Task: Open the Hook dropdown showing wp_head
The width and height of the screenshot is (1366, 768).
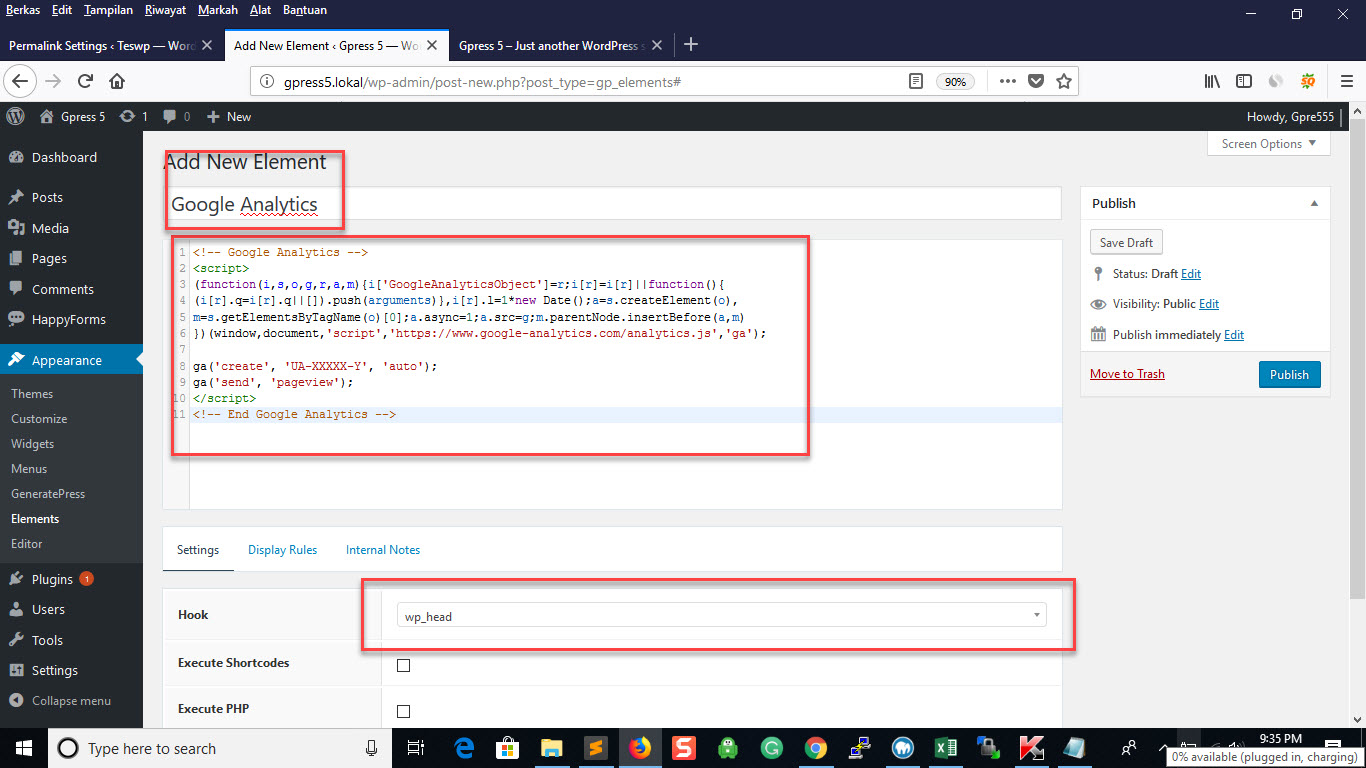Action: [x=721, y=616]
